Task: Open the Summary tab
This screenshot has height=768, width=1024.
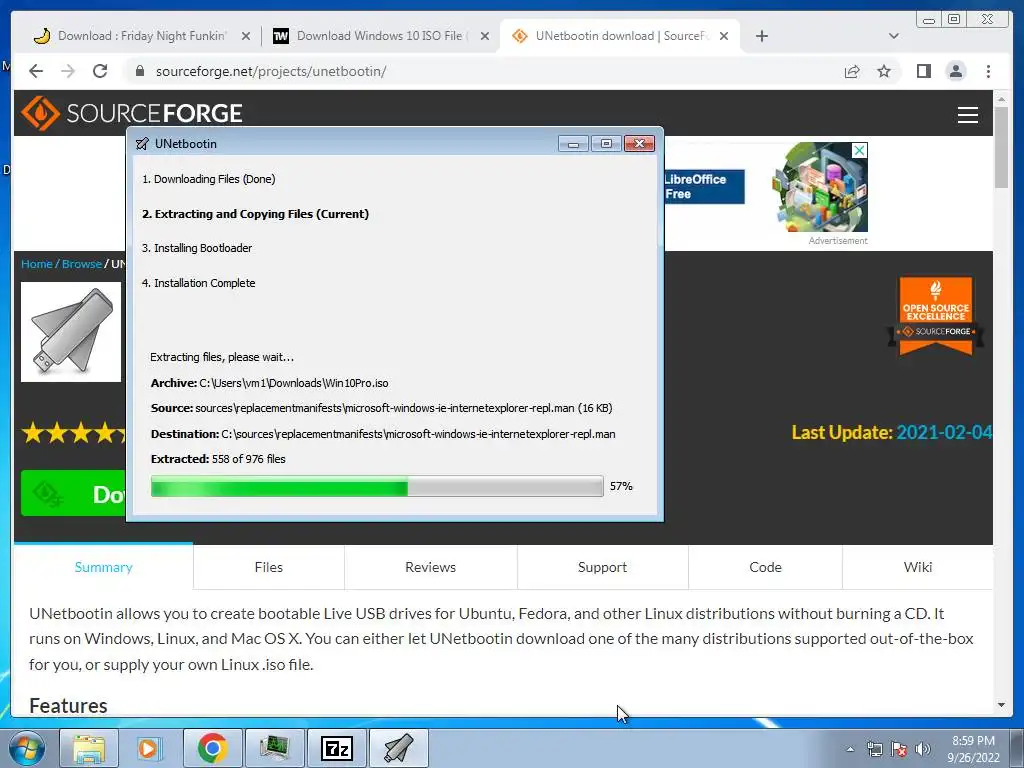Action: coord(103,567)
